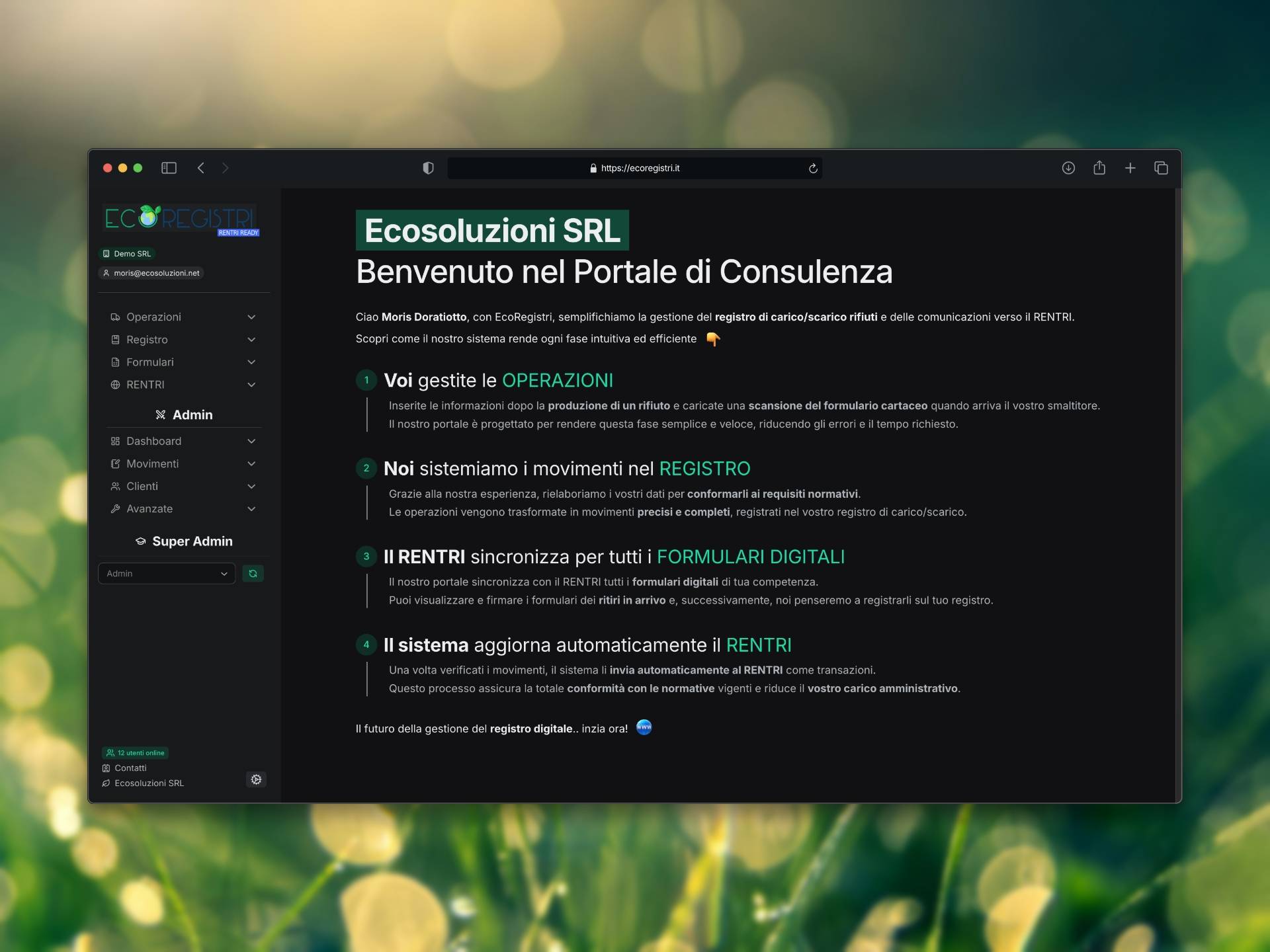The height and width of the screenshot is (952, 1270).
Task: Reload the page with the refresh icon
Action: [x=813, y=168]
